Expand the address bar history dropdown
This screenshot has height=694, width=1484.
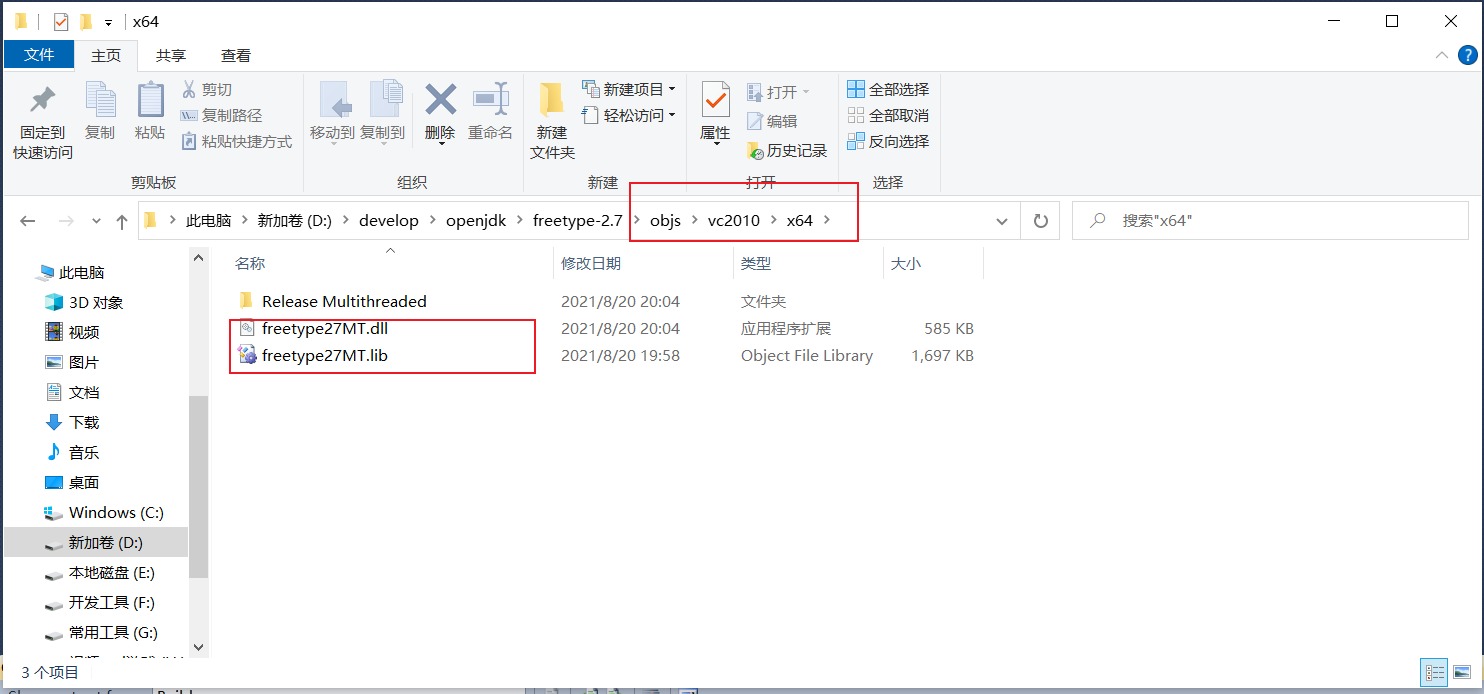[1001, 221]
